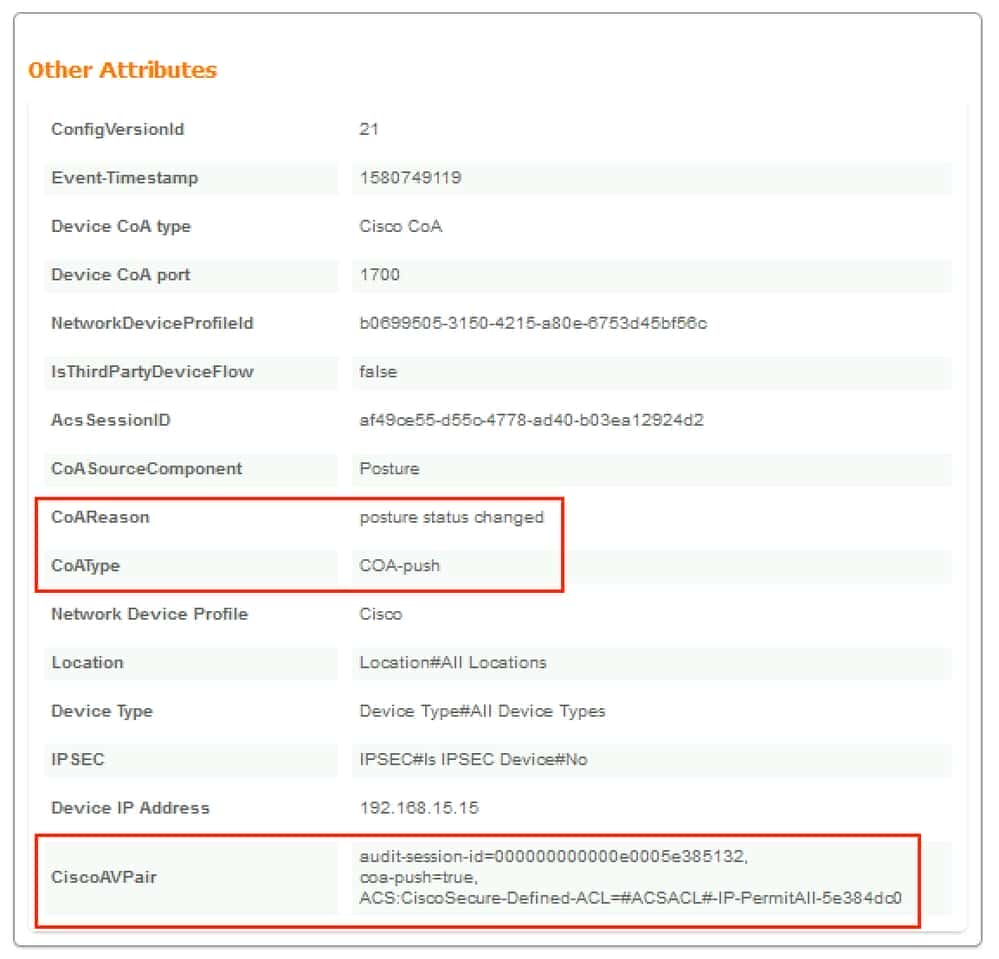The width and height of the screenshot is (999, 959).
Task: Select the NetworkDeviceProfileId label
Action: (x=152, y=323)
